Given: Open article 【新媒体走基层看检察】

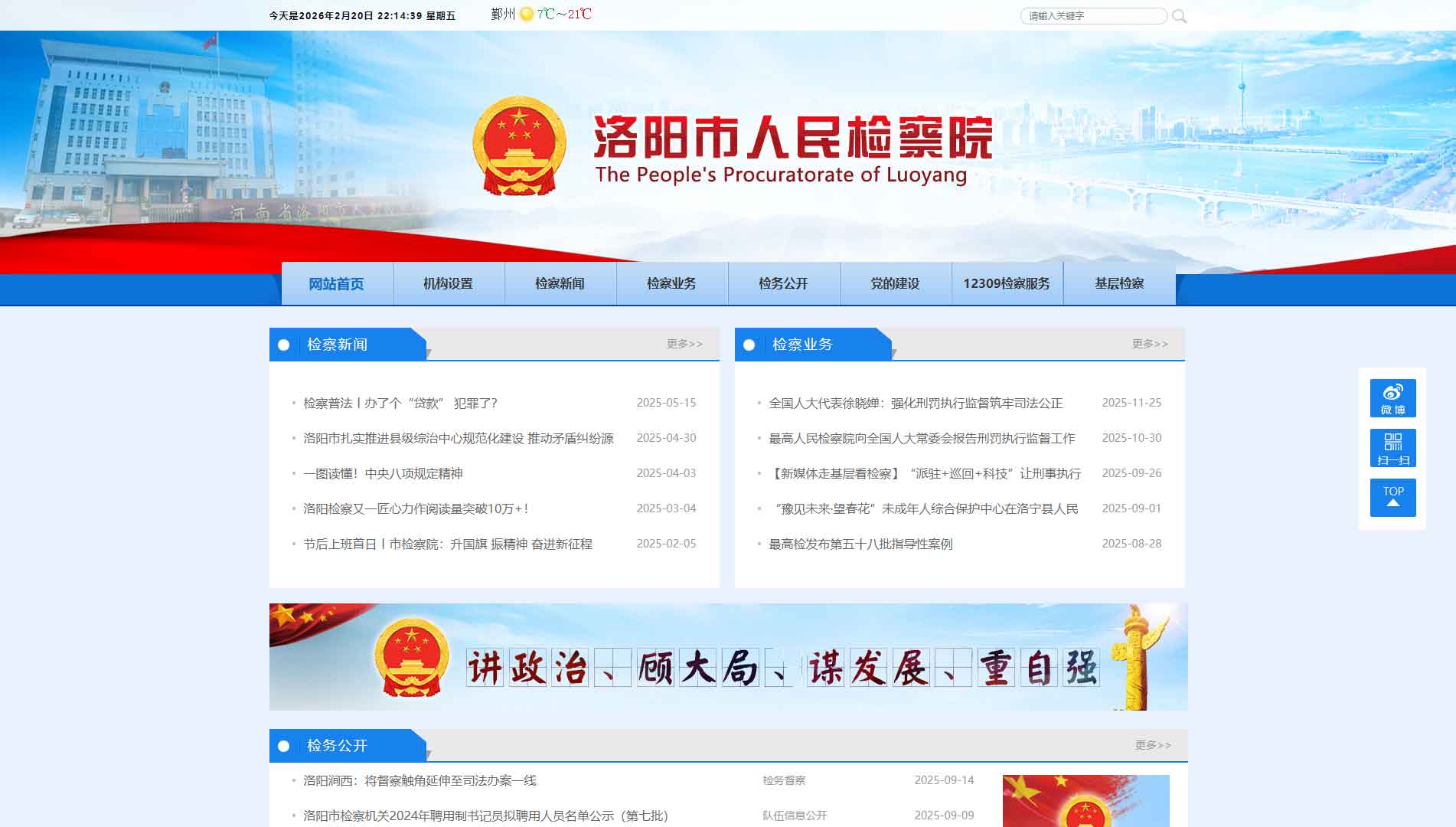Looking at the screenshot, I should (925, 473).
